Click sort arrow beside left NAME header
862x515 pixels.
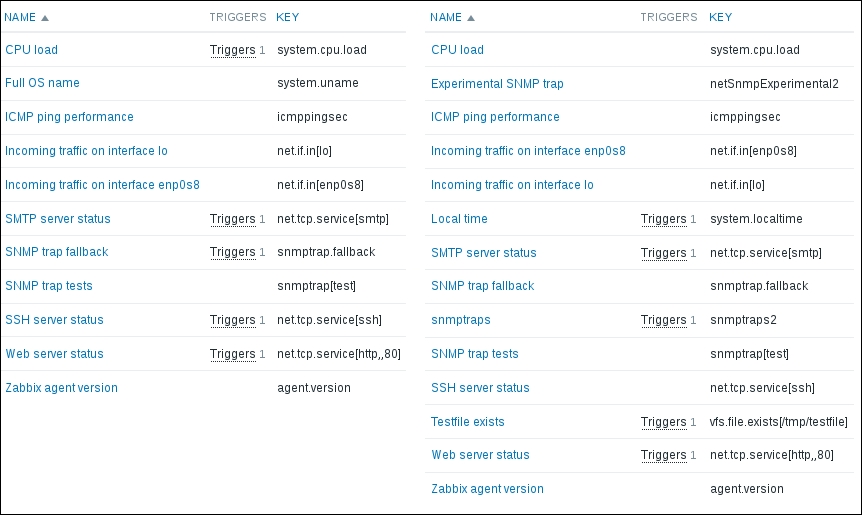45,18
